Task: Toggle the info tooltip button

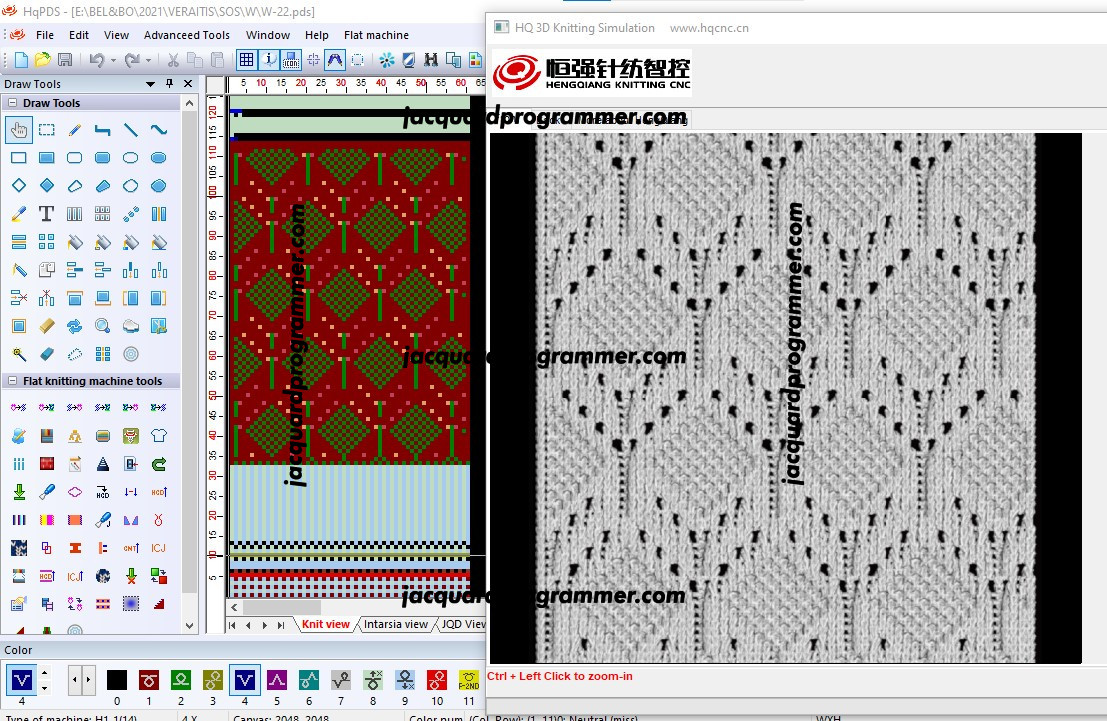Action: pyautogui.click(x=269, y=60)
